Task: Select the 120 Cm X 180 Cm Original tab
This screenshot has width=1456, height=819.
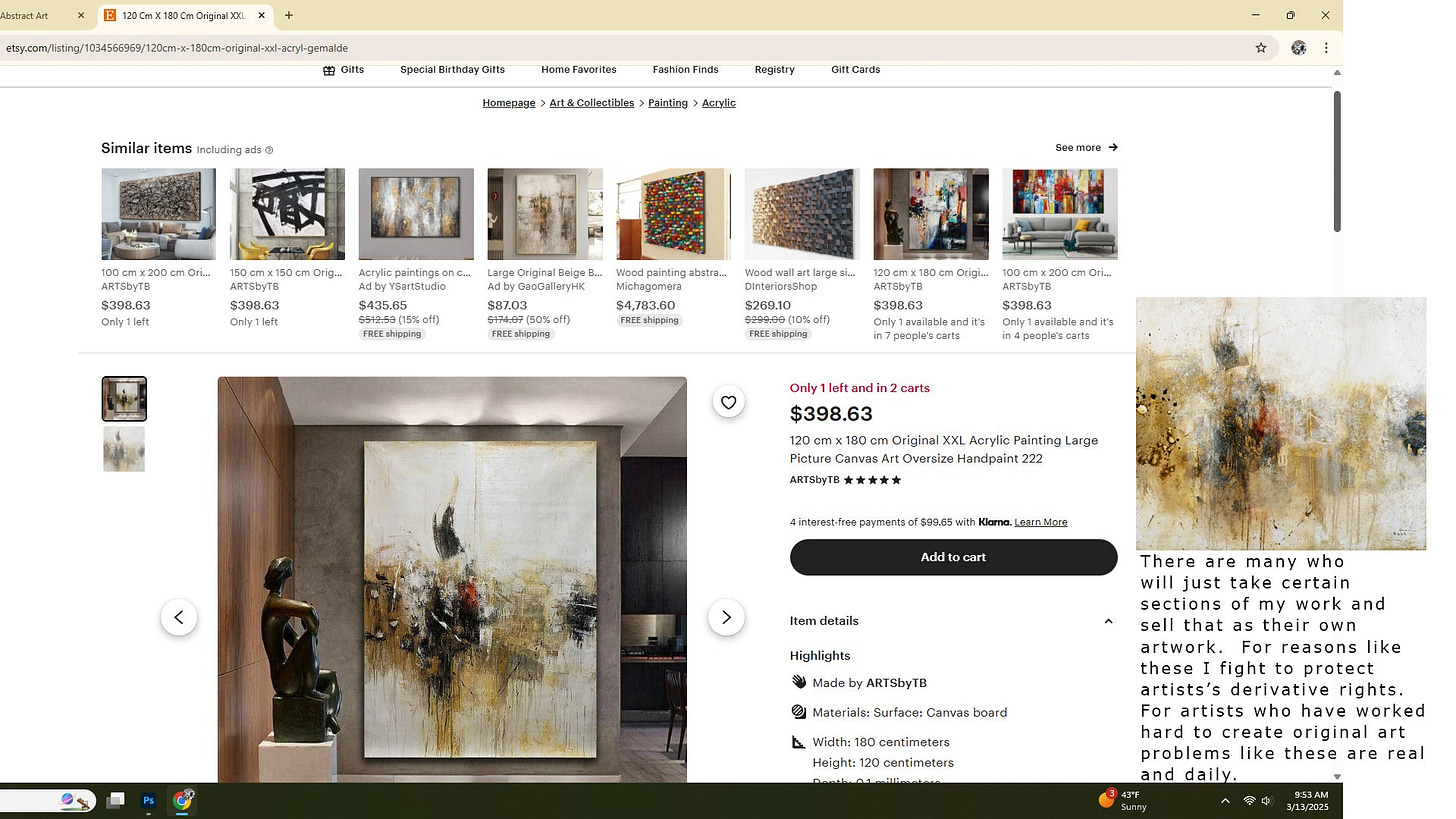Action: 183,16
